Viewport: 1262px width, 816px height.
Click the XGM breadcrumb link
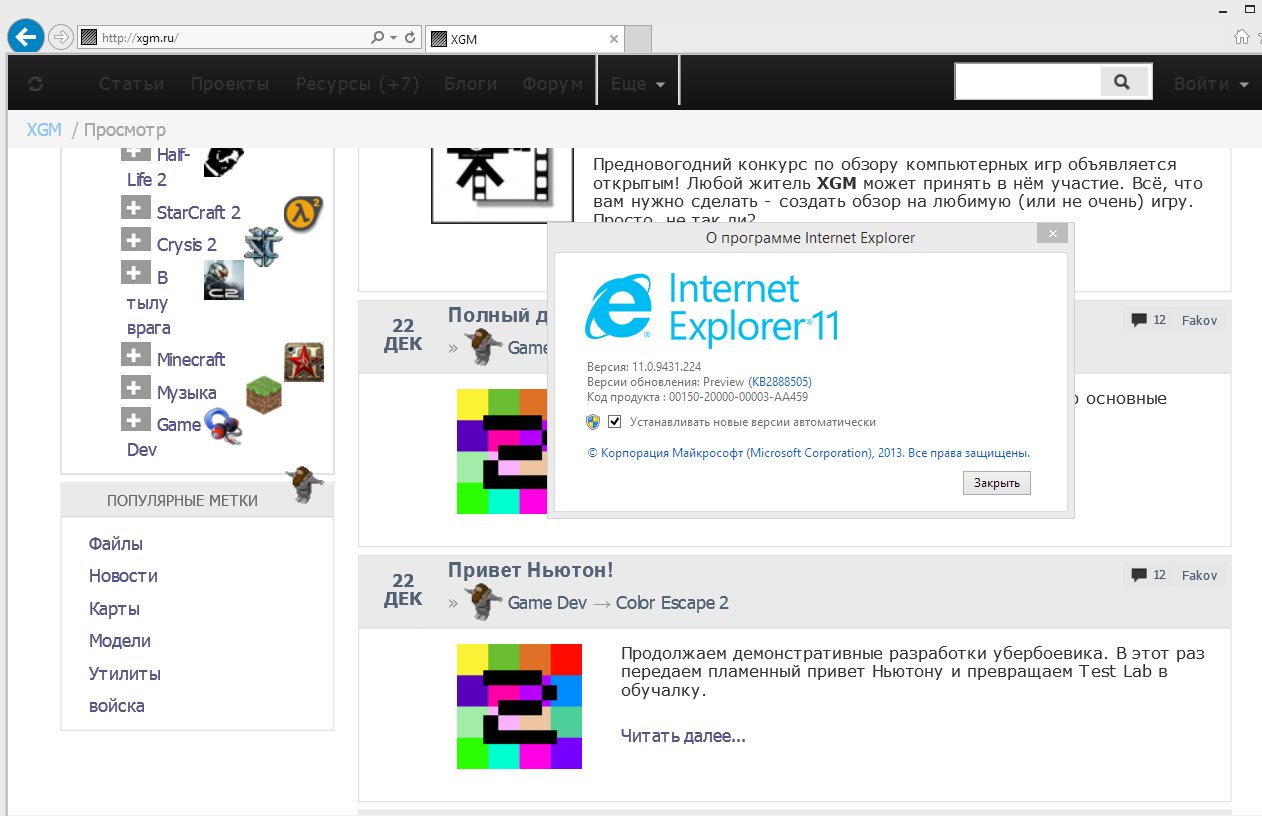44,130
